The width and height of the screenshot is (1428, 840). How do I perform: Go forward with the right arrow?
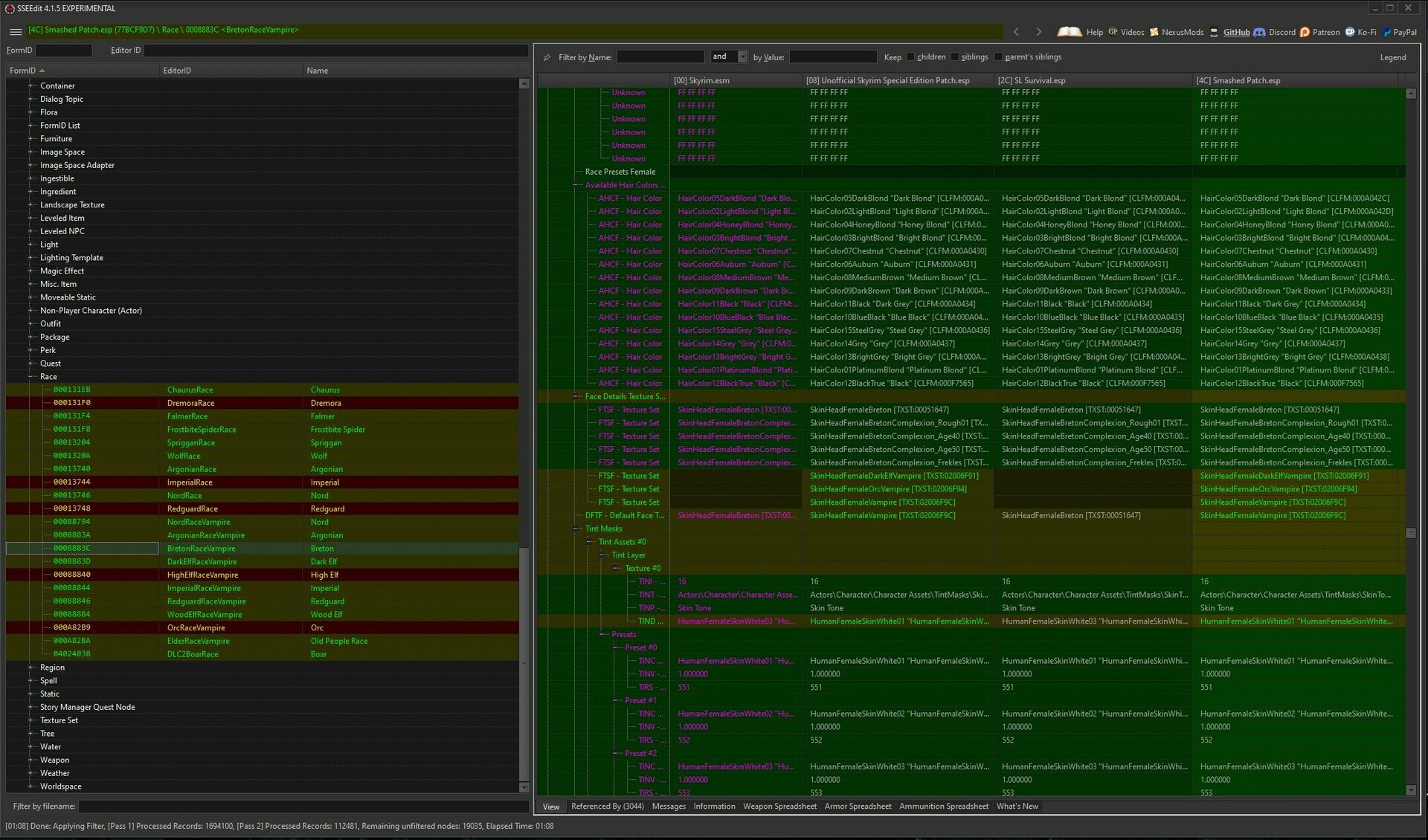(1039, 32)
